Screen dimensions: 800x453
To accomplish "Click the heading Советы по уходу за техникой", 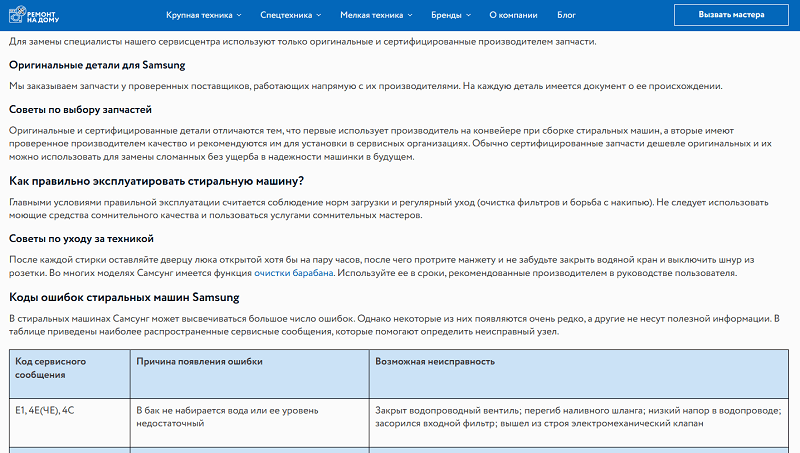I will (x=81, y=239).
